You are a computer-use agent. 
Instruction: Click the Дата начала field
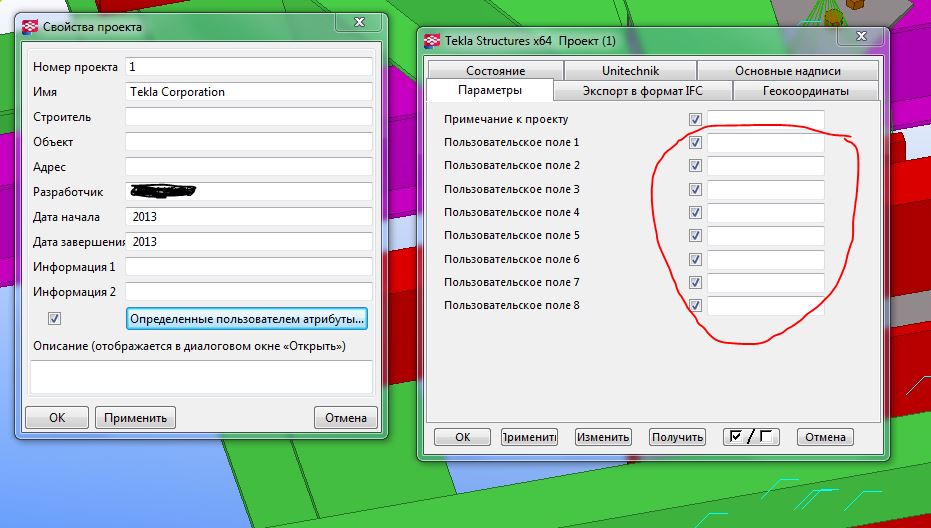[x=249, y=216]
